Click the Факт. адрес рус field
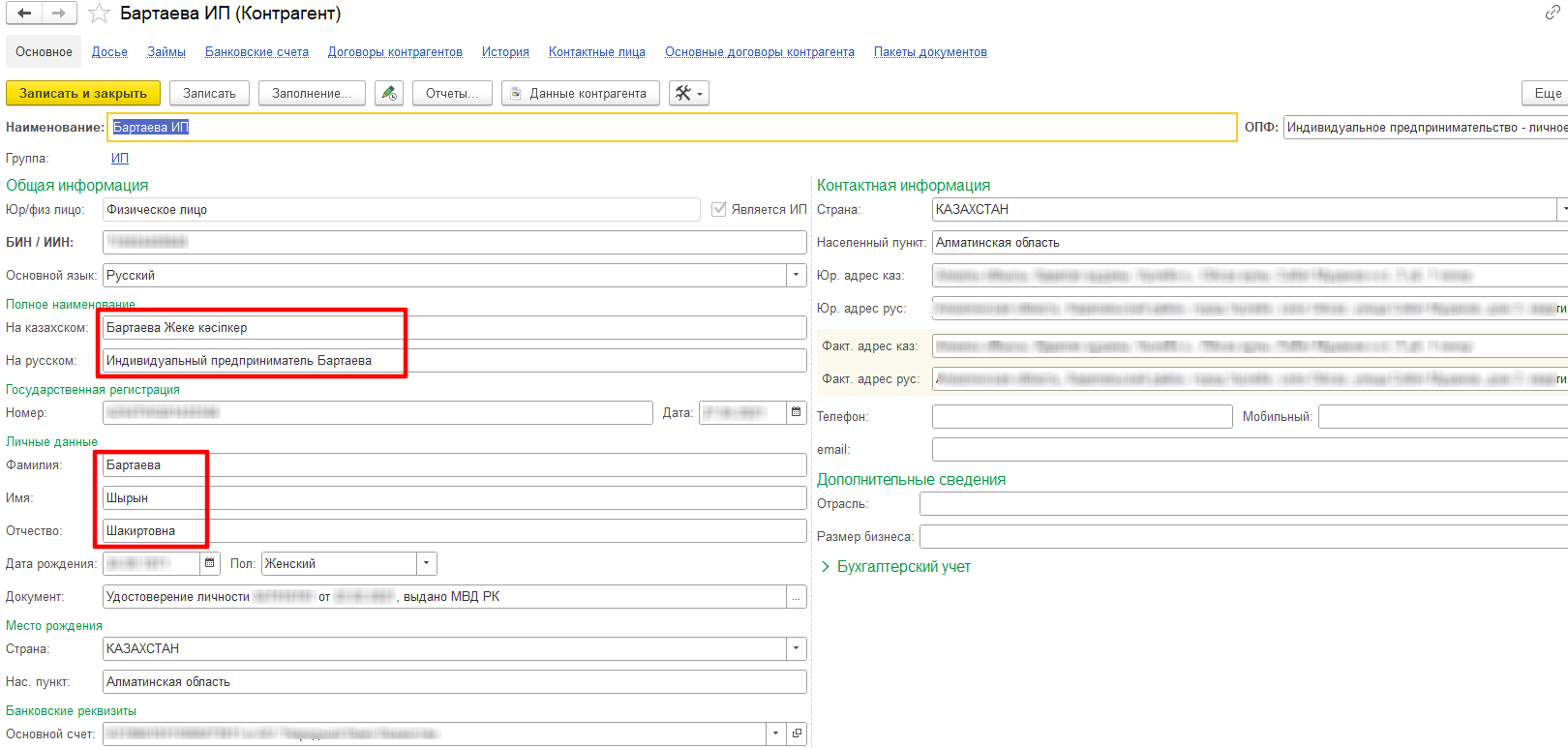This screenshot has height=748, width=1568. (x=1250, y=379)
